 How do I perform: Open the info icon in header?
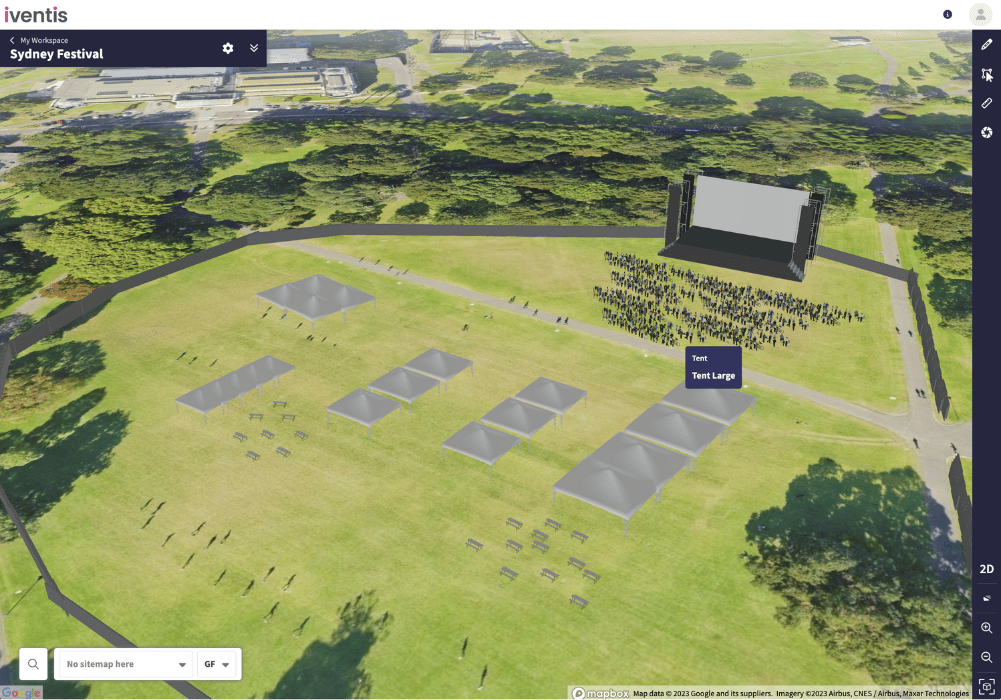tap(948, 14)
